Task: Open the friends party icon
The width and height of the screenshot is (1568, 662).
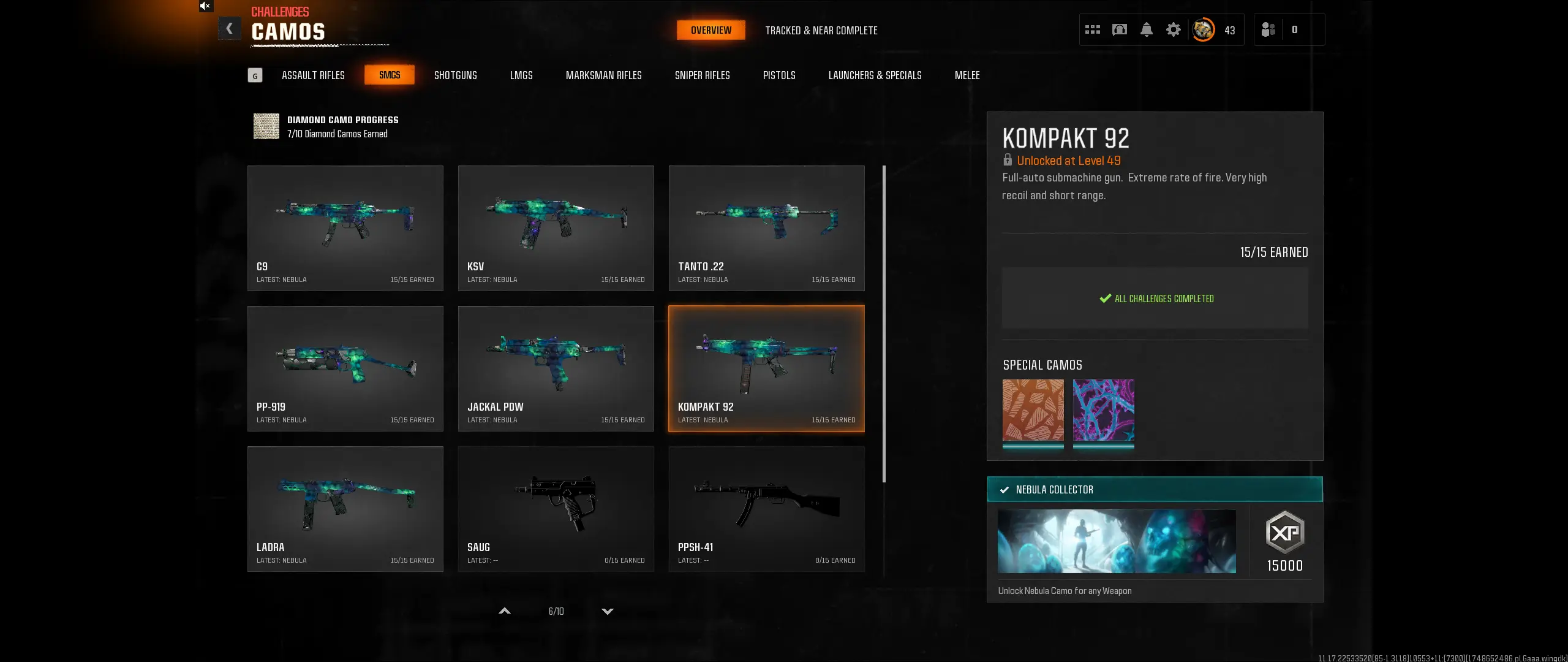Action: click(x=1268, y=29)
